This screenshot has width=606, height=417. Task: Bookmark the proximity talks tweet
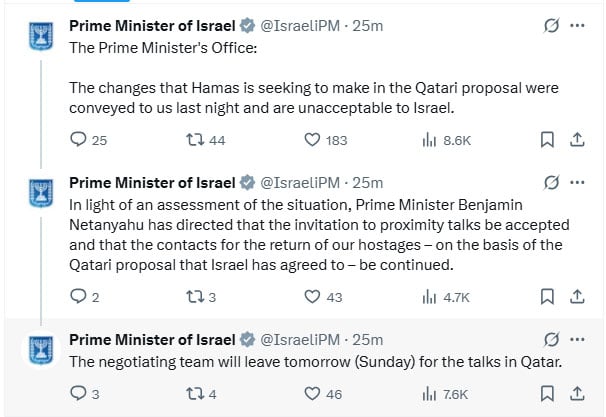547,297
